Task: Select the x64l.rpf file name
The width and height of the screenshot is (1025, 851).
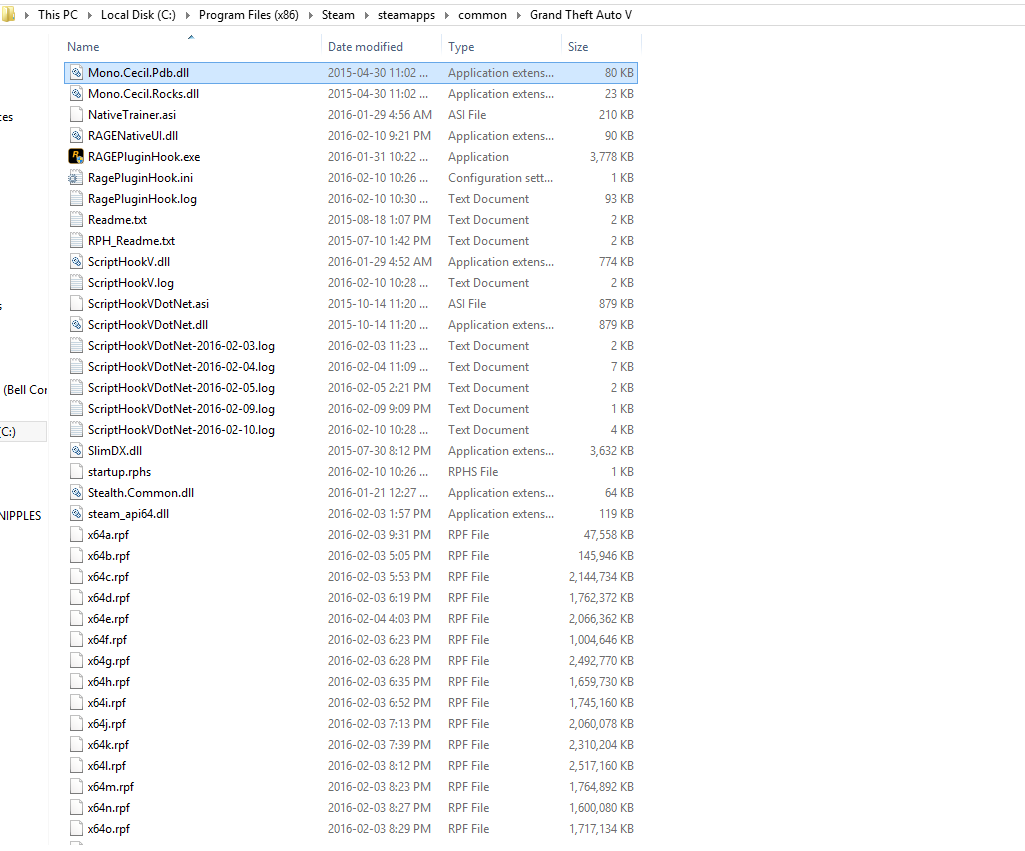Action: click(x=107, y=765)
